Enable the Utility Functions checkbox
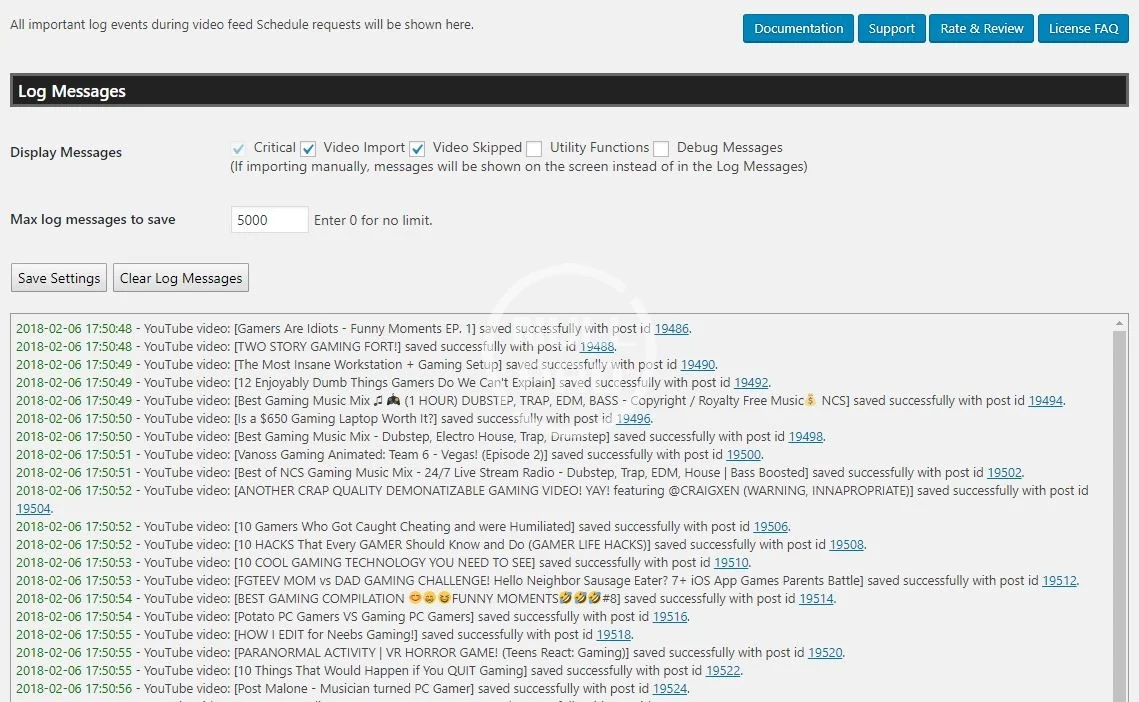 (534, 149)
